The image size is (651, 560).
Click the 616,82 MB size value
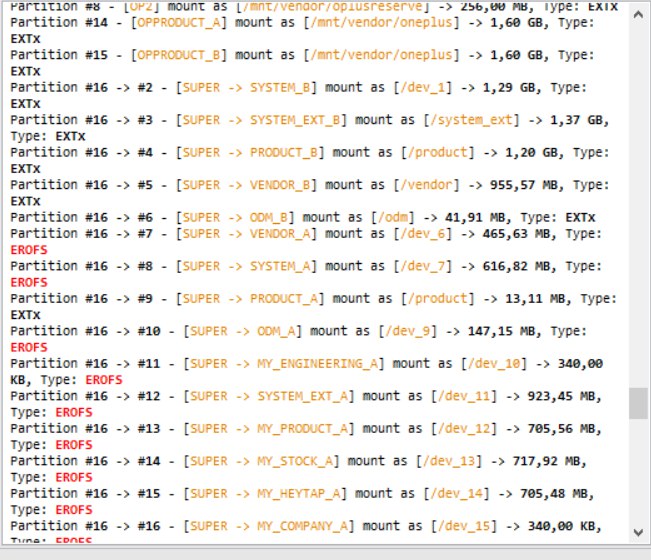tap(517, 266)
